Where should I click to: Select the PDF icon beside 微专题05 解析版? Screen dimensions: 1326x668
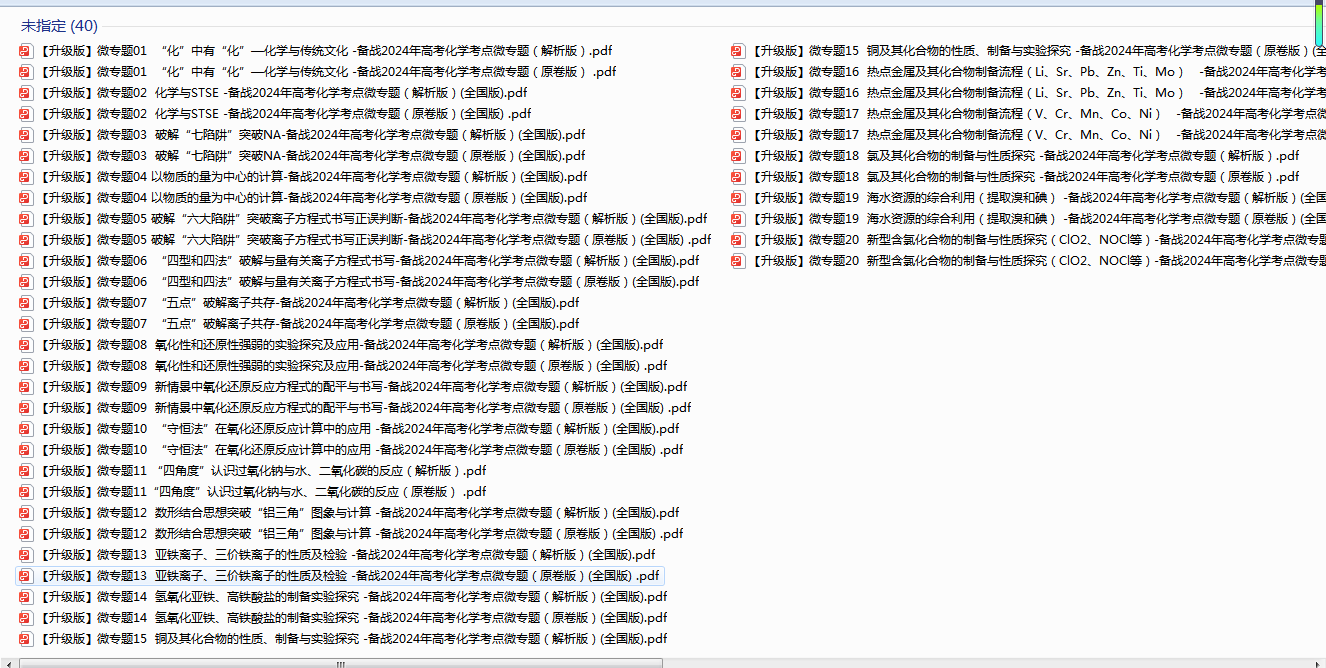[x=26, y=219]
